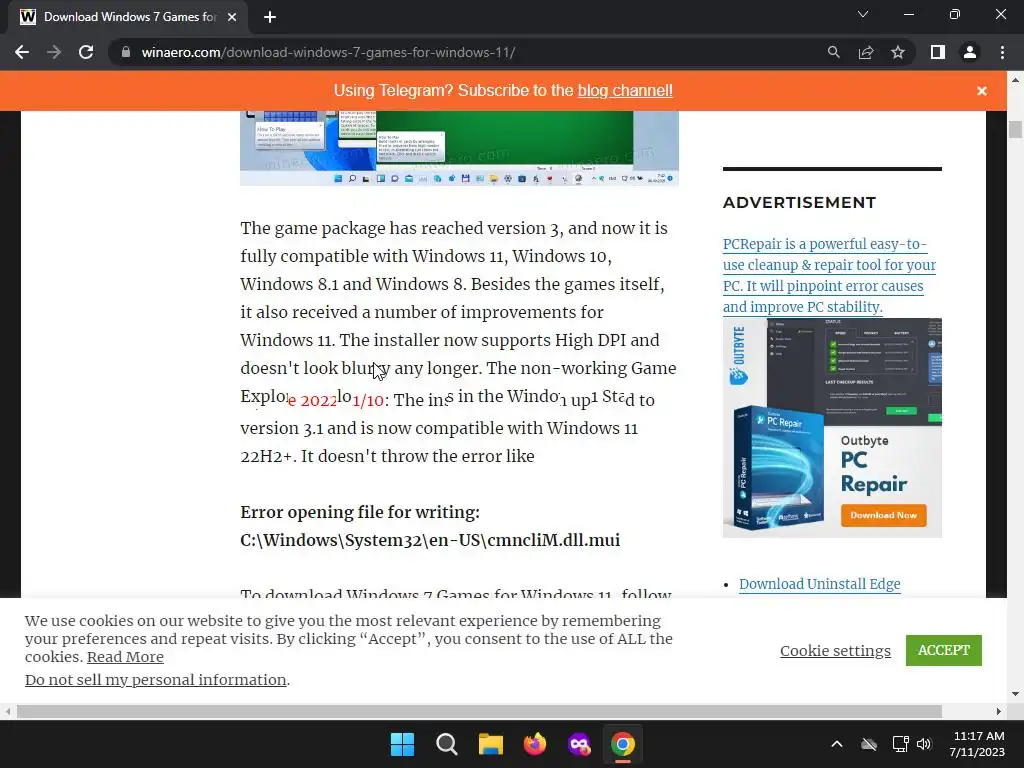This screenshot has width=1024, height=768.
Task: Open the zoom magnifier in address bar
Action: tap(833, 52)
